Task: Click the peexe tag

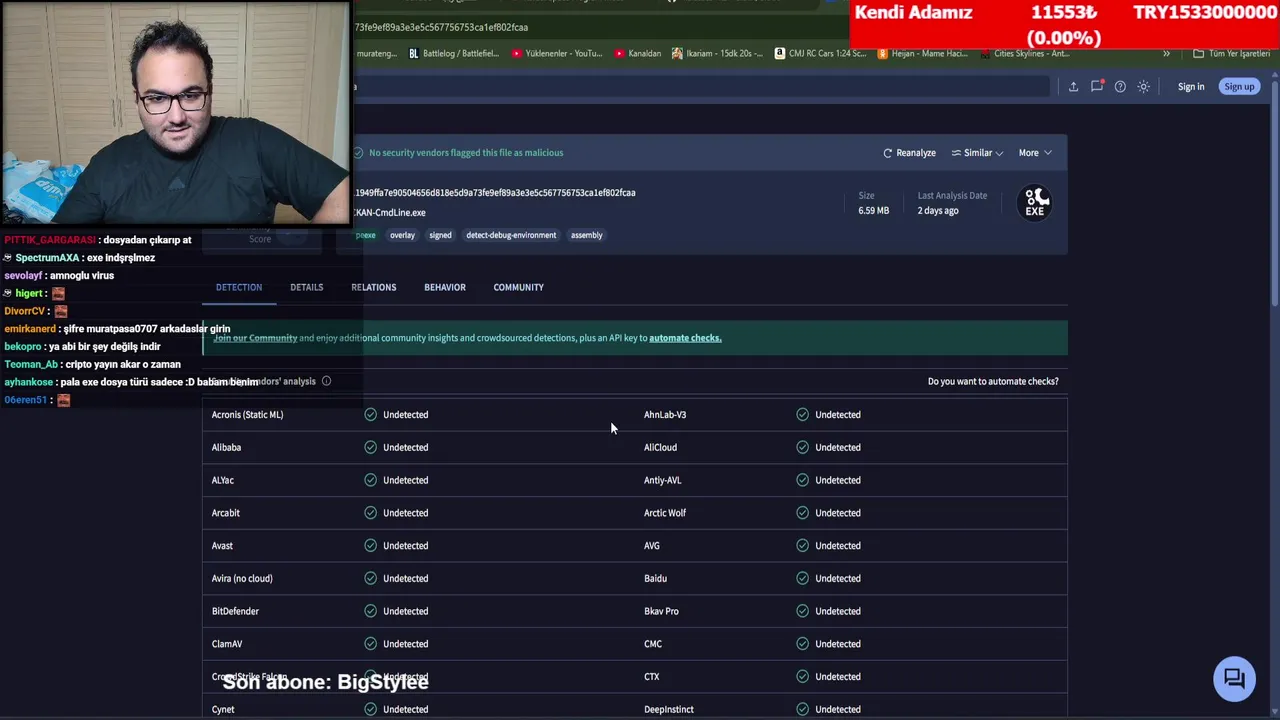Action: tap(366, 235)
